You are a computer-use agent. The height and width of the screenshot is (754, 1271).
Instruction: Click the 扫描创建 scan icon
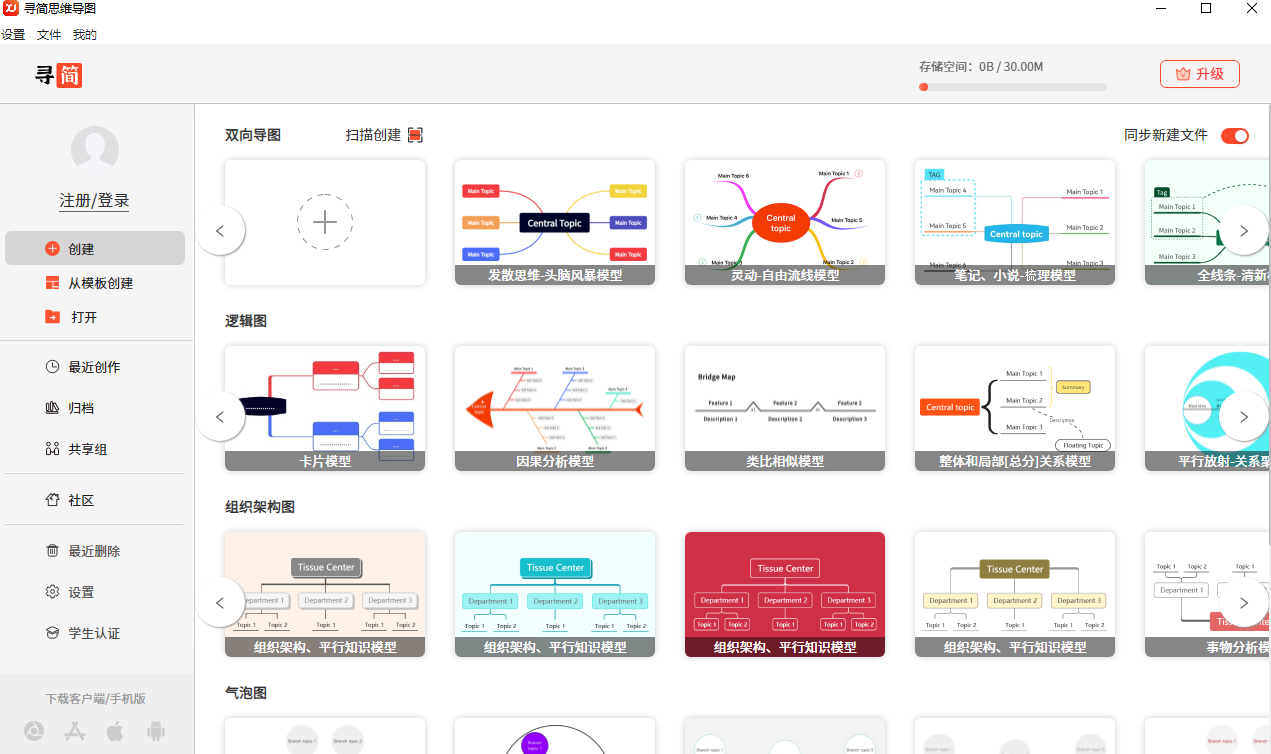tap(416, 133)
